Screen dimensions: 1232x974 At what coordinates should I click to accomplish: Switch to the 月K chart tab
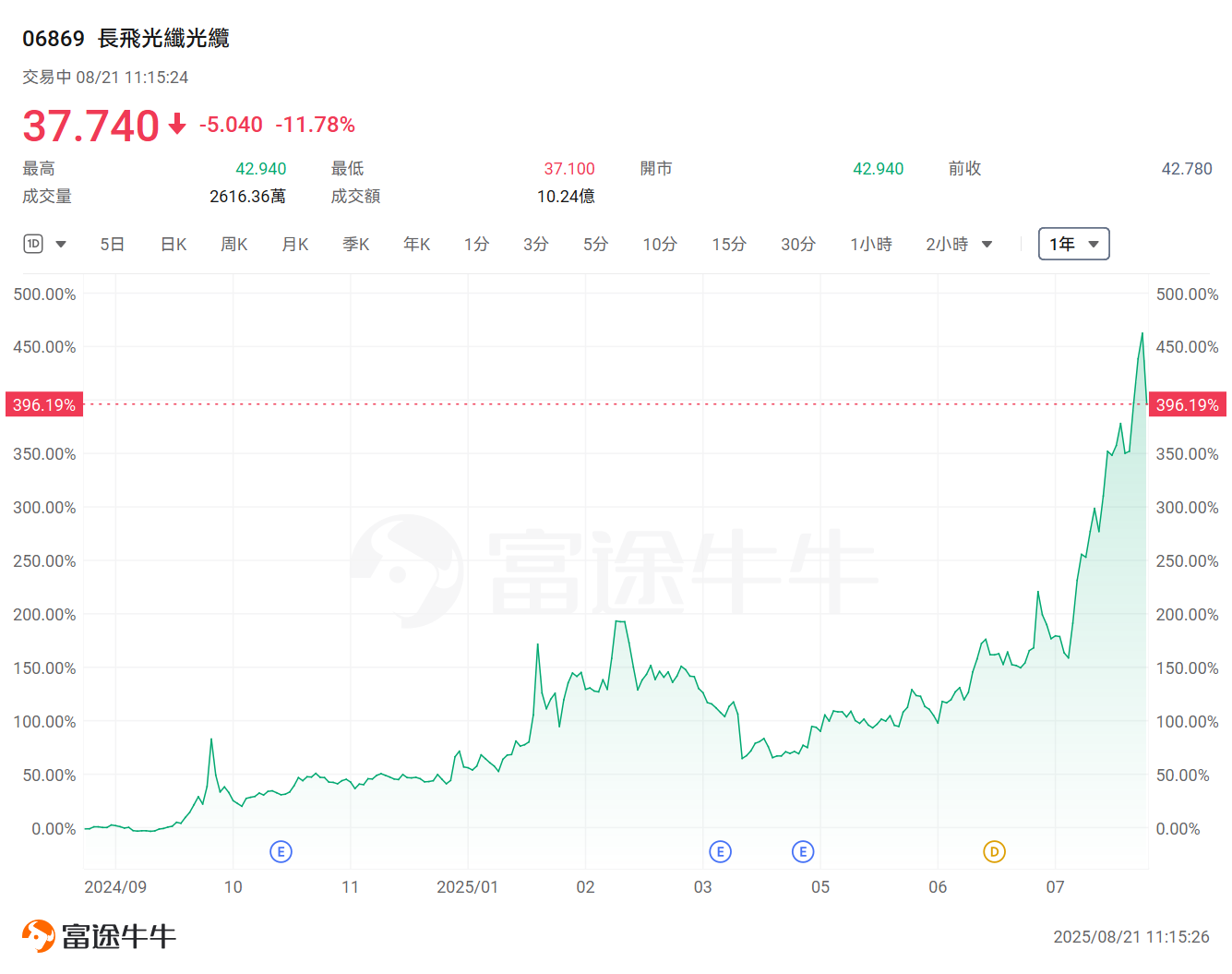pyautogui.click(x=294, y=244)
